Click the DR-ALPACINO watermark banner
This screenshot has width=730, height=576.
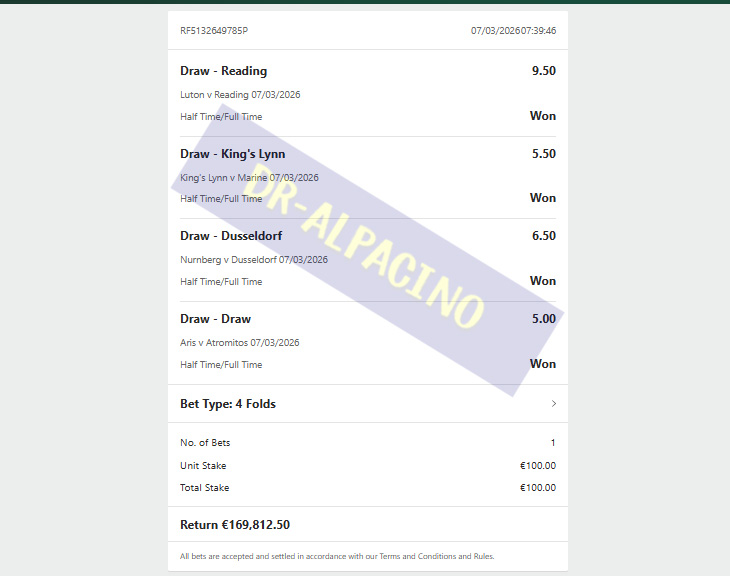click(x=367, y=250)
